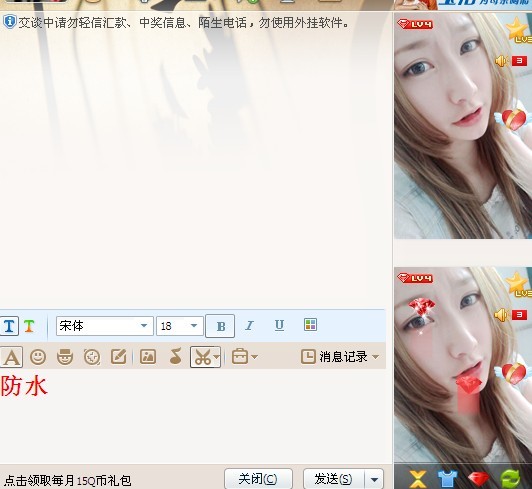532x489 pixels.
Task: Toggle italic formatting
Action: coord(249,326)
